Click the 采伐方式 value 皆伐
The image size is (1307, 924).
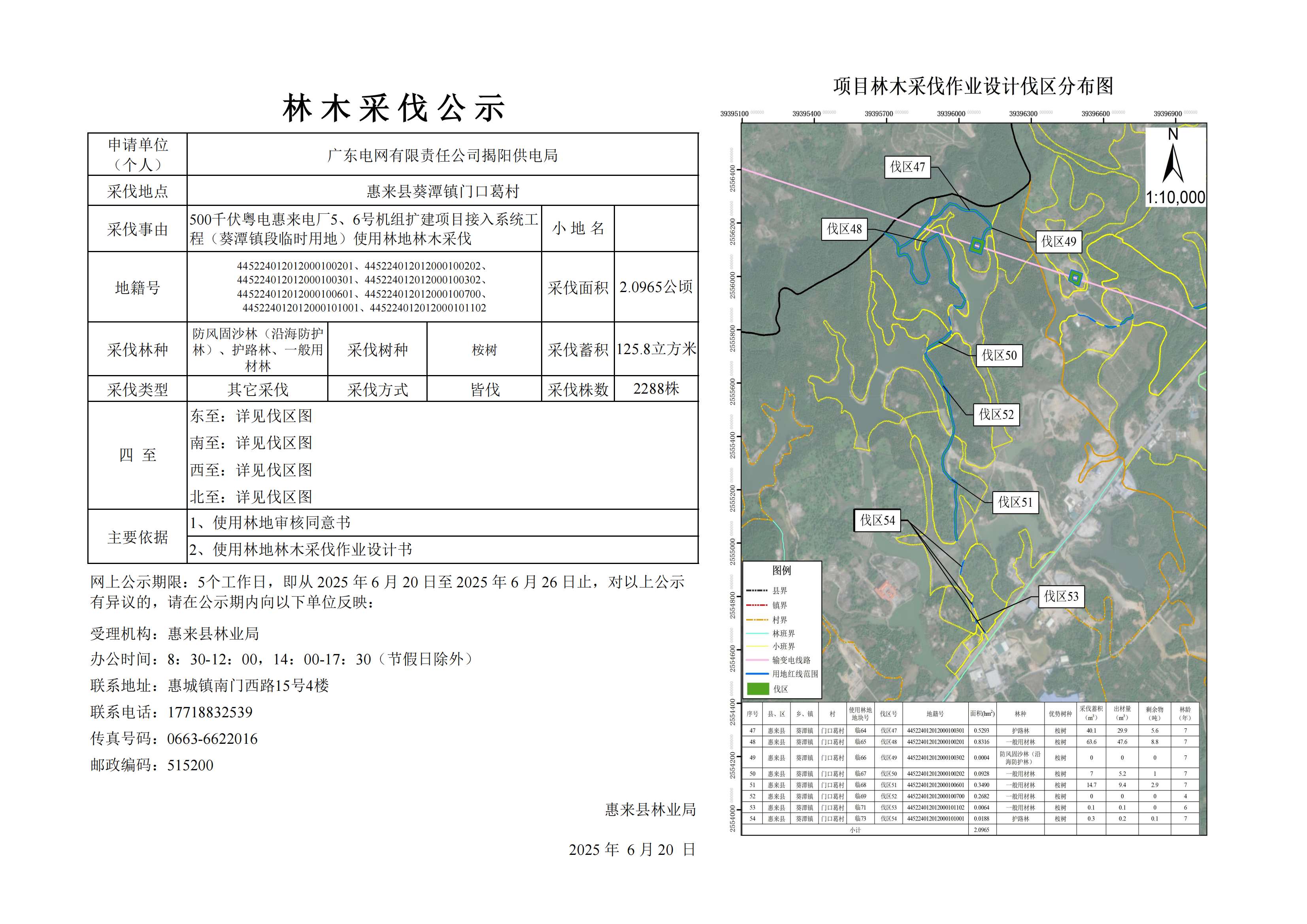pos(485,389)
